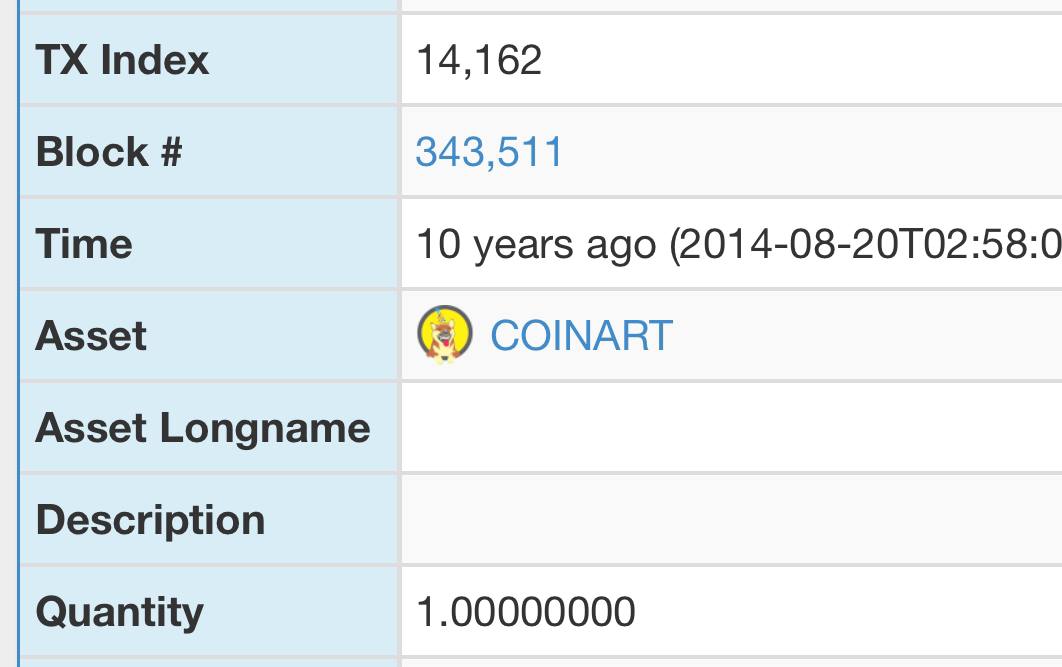
Task: Open block 343,511 link
Action: point(489,151)
